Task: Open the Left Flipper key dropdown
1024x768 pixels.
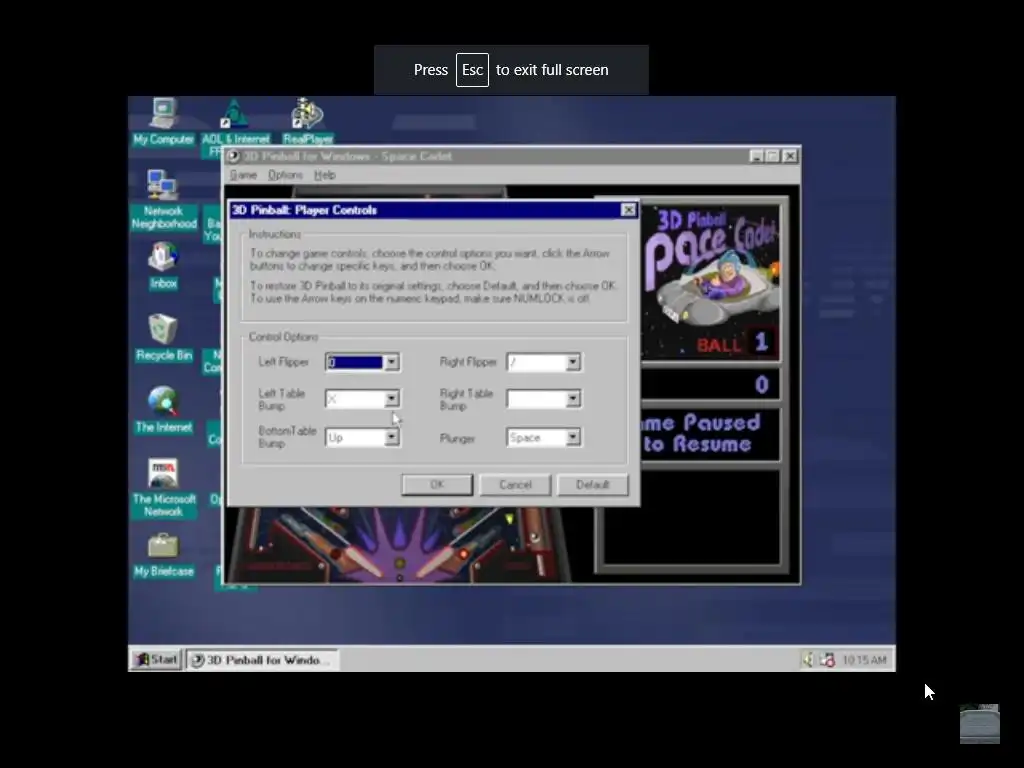Action: click(392, 362)
